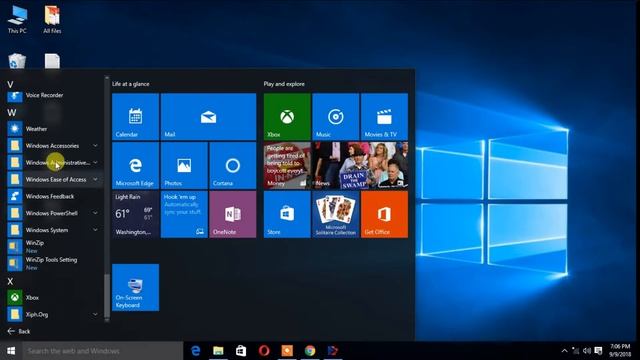This screenshot has height=360, width=640.
Task: Open the Movies & TV tile
Action: pyautogui.click(x=384, y=117)
